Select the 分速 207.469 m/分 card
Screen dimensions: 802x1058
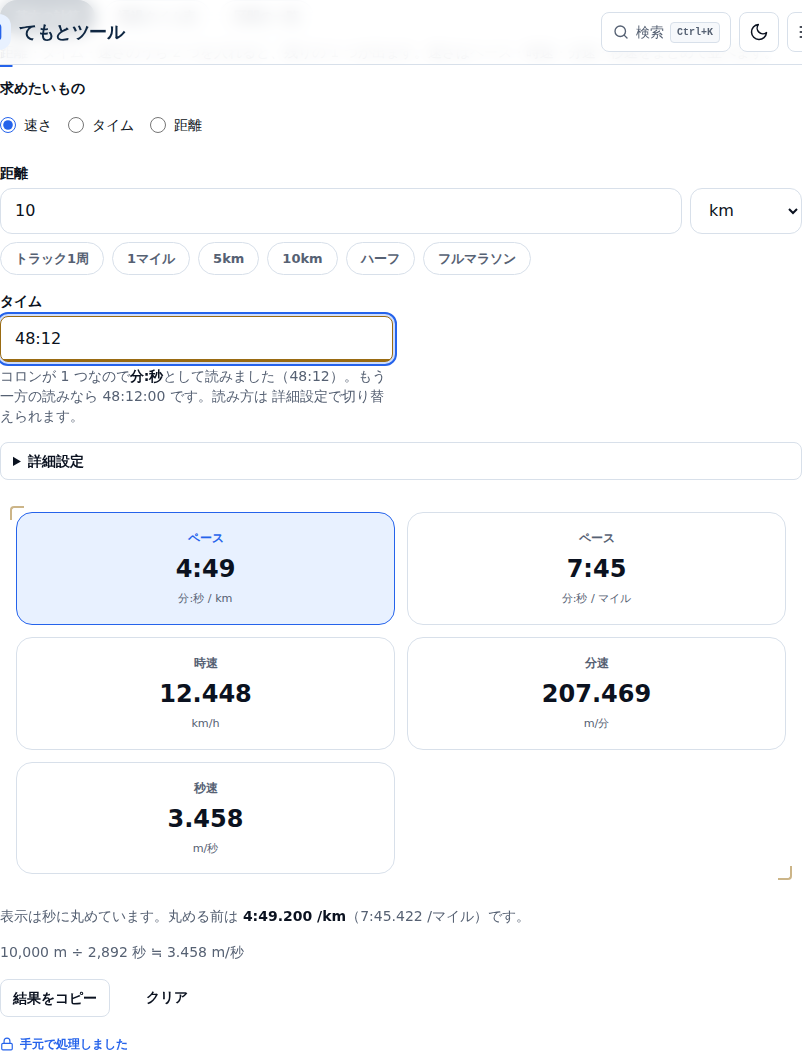(596, 693)
